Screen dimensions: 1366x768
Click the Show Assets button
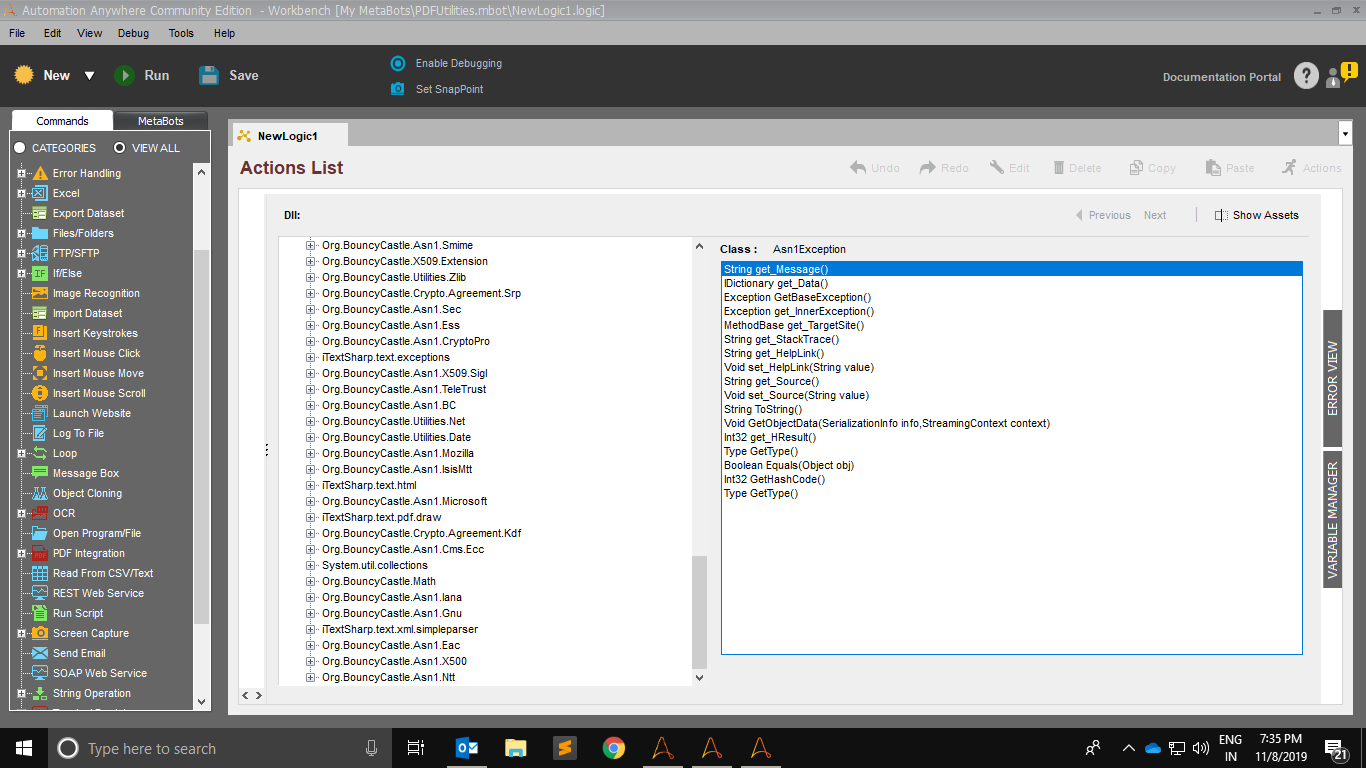click(1257, 215)
